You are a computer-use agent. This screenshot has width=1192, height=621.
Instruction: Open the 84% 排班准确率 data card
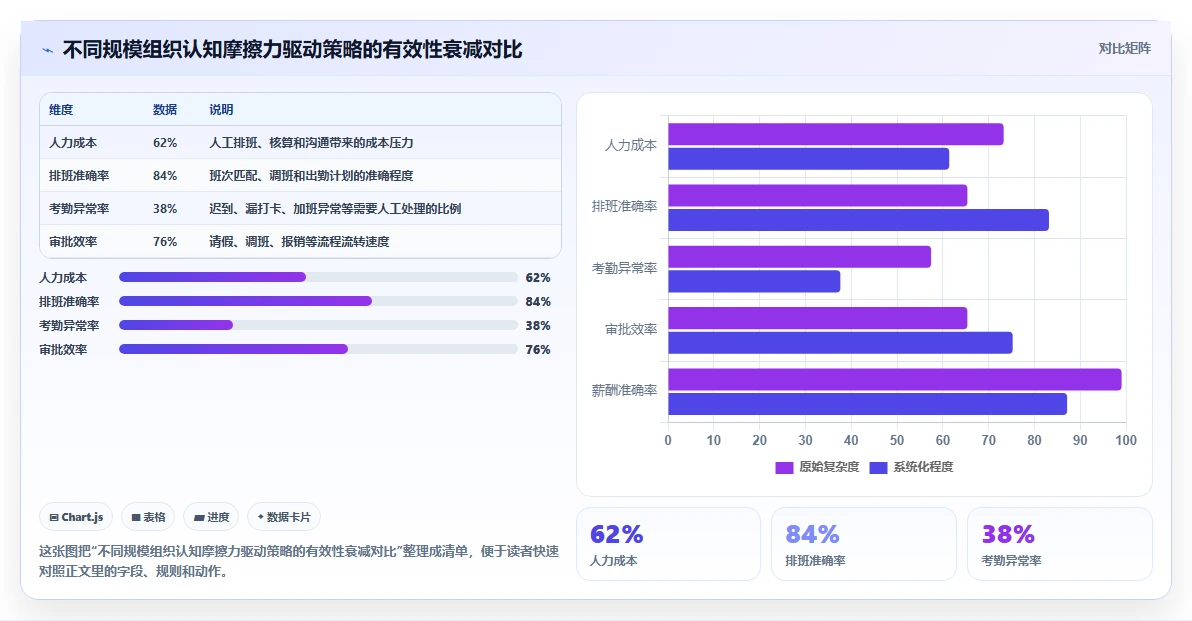864,544
